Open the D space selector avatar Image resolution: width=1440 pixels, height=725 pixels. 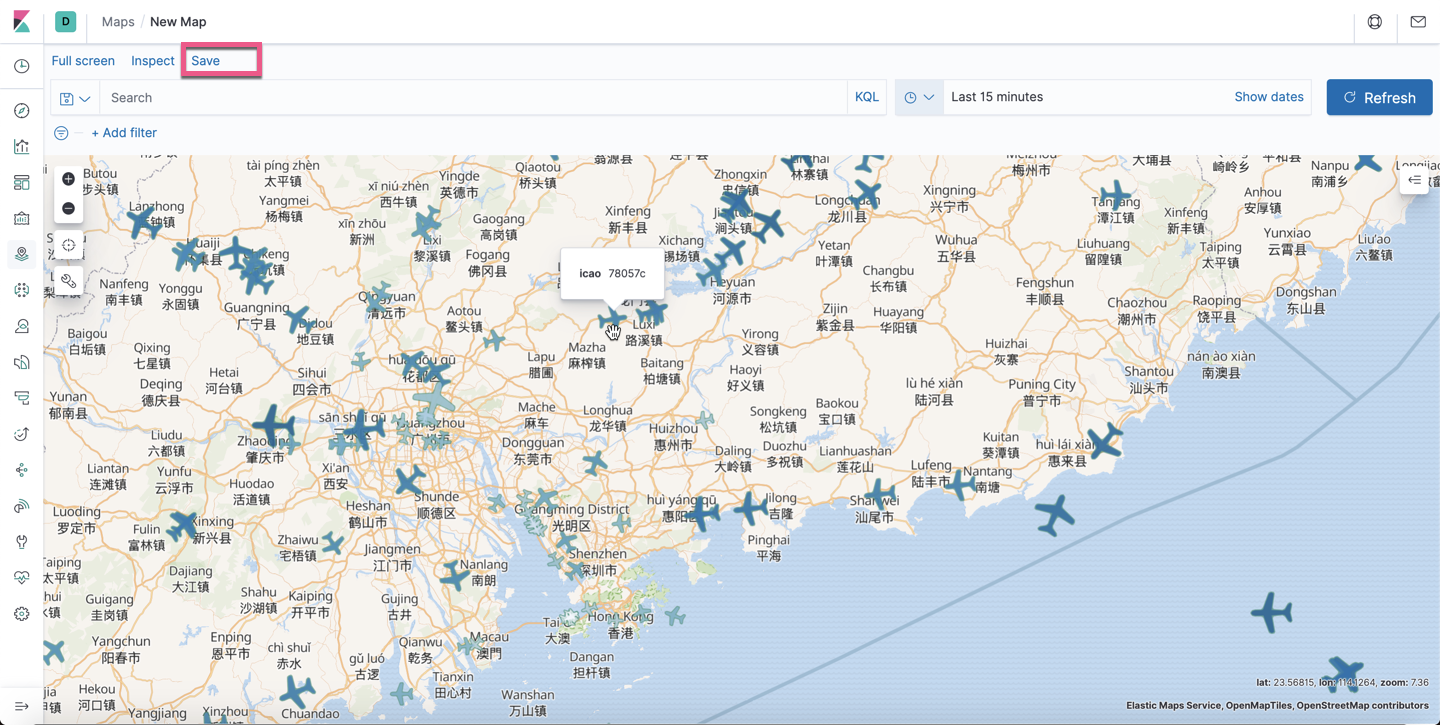(x=65, y=21)
